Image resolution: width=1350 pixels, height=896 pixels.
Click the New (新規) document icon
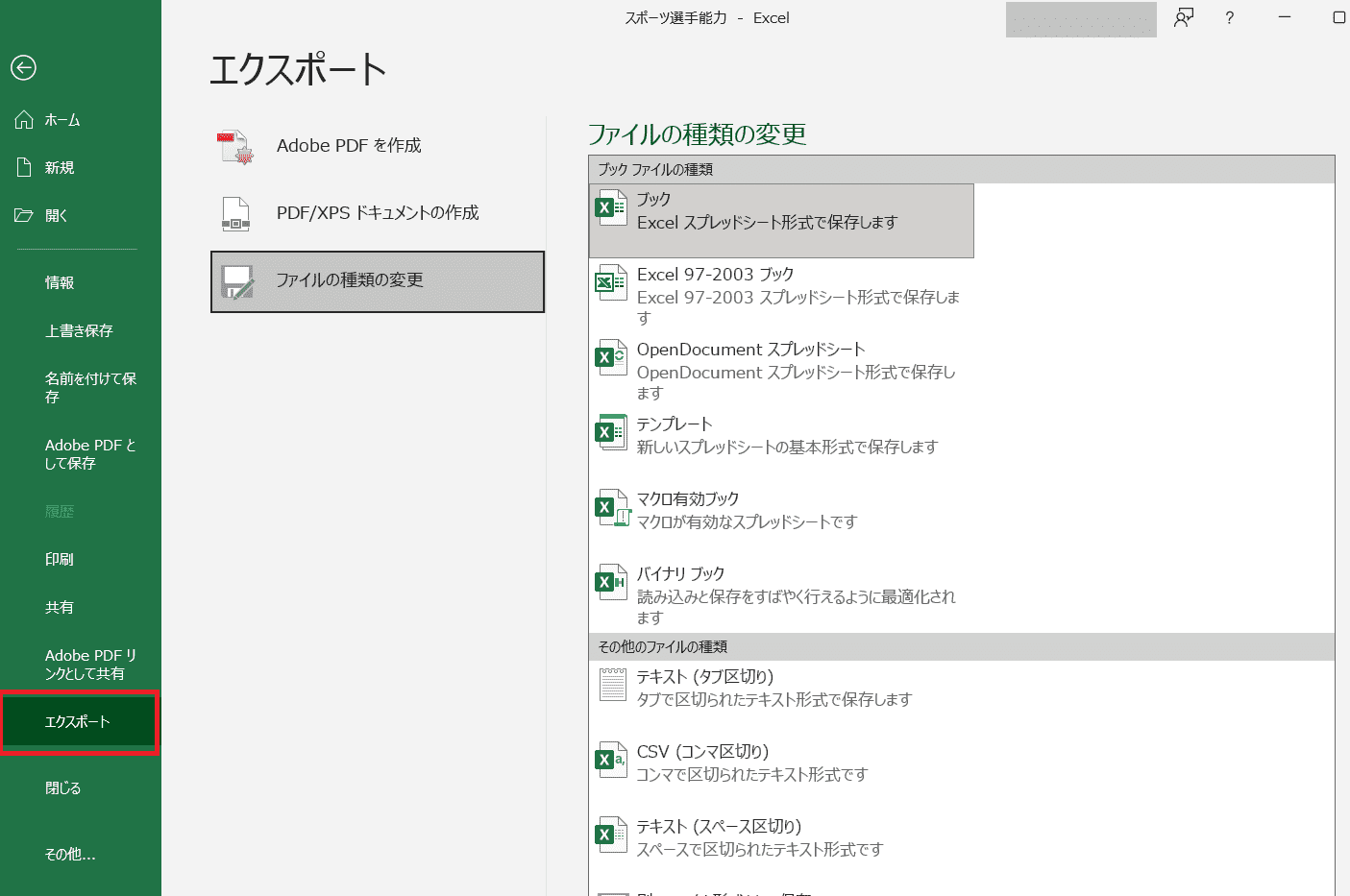coord(24,167)
